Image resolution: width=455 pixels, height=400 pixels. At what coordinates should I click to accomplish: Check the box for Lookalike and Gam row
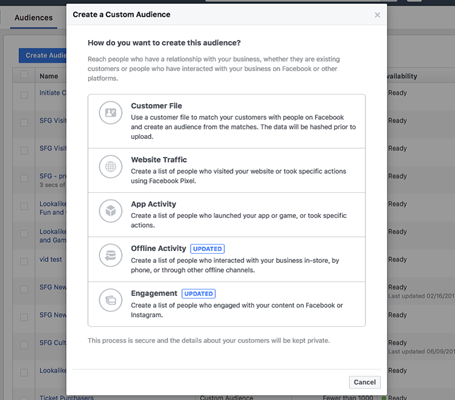(24, 234)
